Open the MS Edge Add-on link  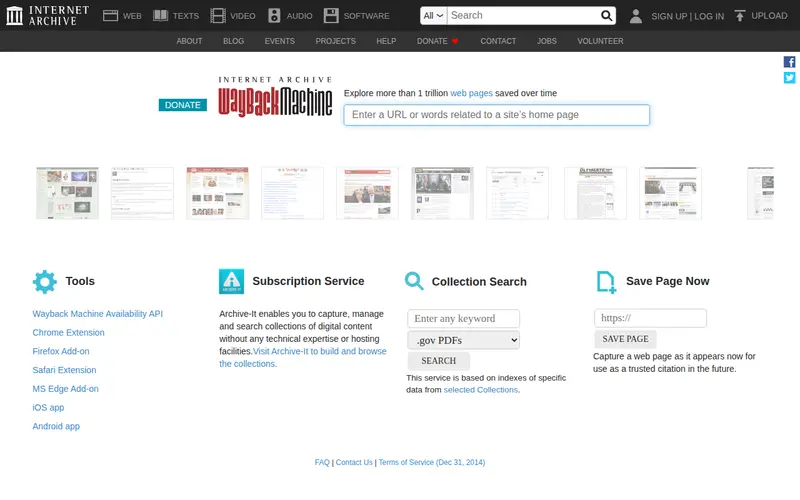(65, 389)
